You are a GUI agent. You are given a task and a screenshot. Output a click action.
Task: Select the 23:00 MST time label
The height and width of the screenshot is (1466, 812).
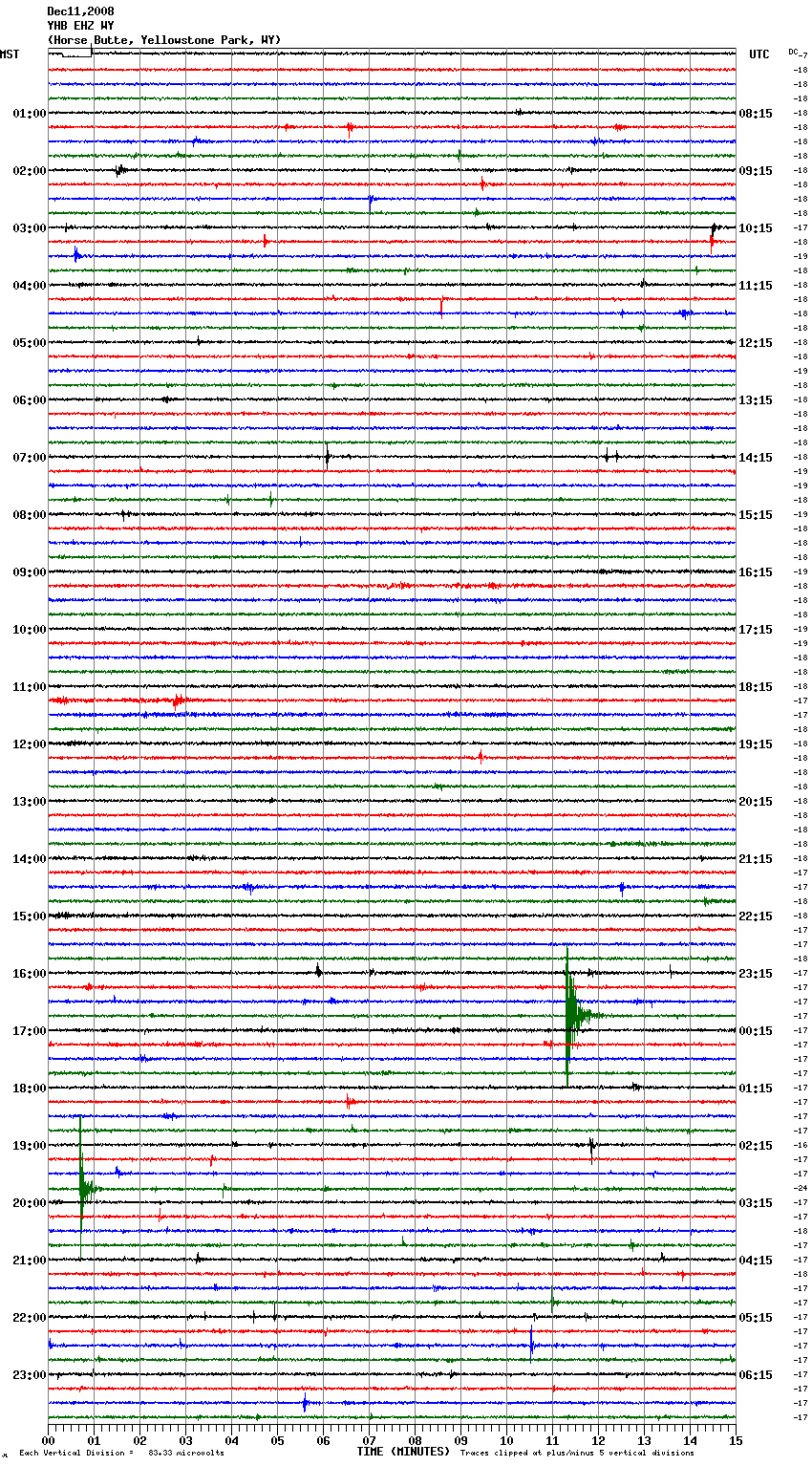point(30,1375)
